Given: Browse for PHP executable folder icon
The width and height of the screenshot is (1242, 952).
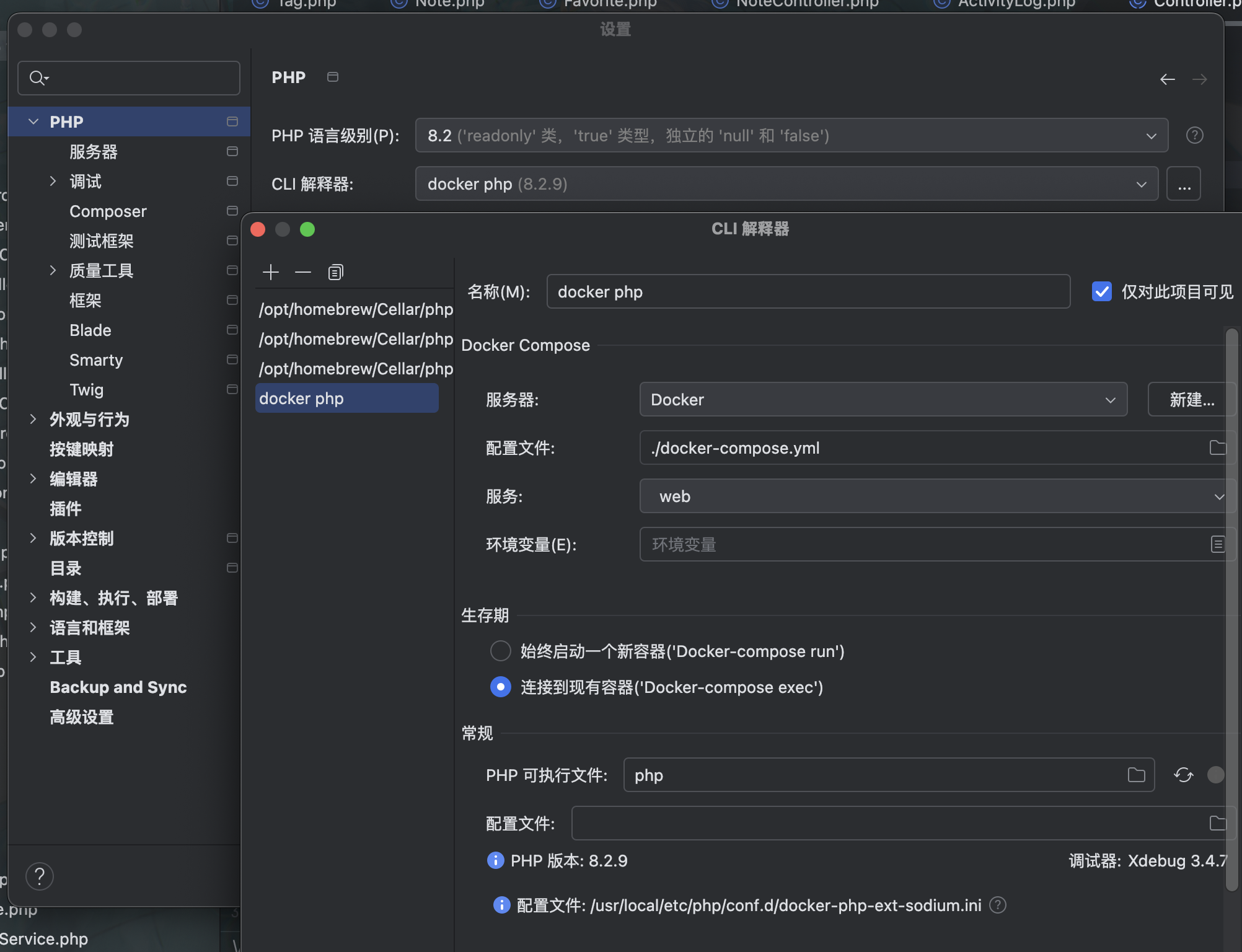Looking at the screenshot, I should (1136, 775).
